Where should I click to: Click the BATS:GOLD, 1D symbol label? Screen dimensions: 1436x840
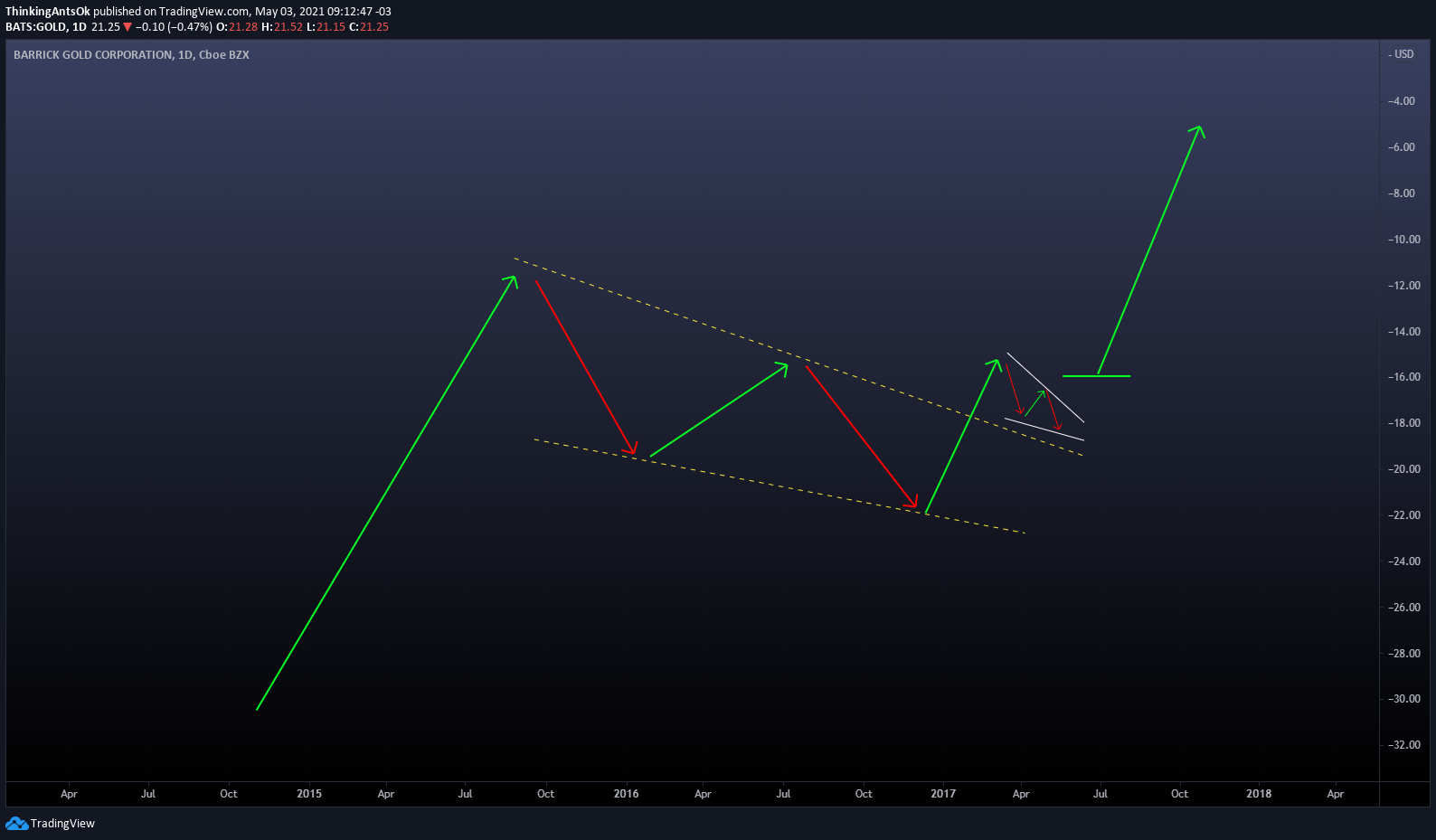pyautogui.click(x=46, y=27)
